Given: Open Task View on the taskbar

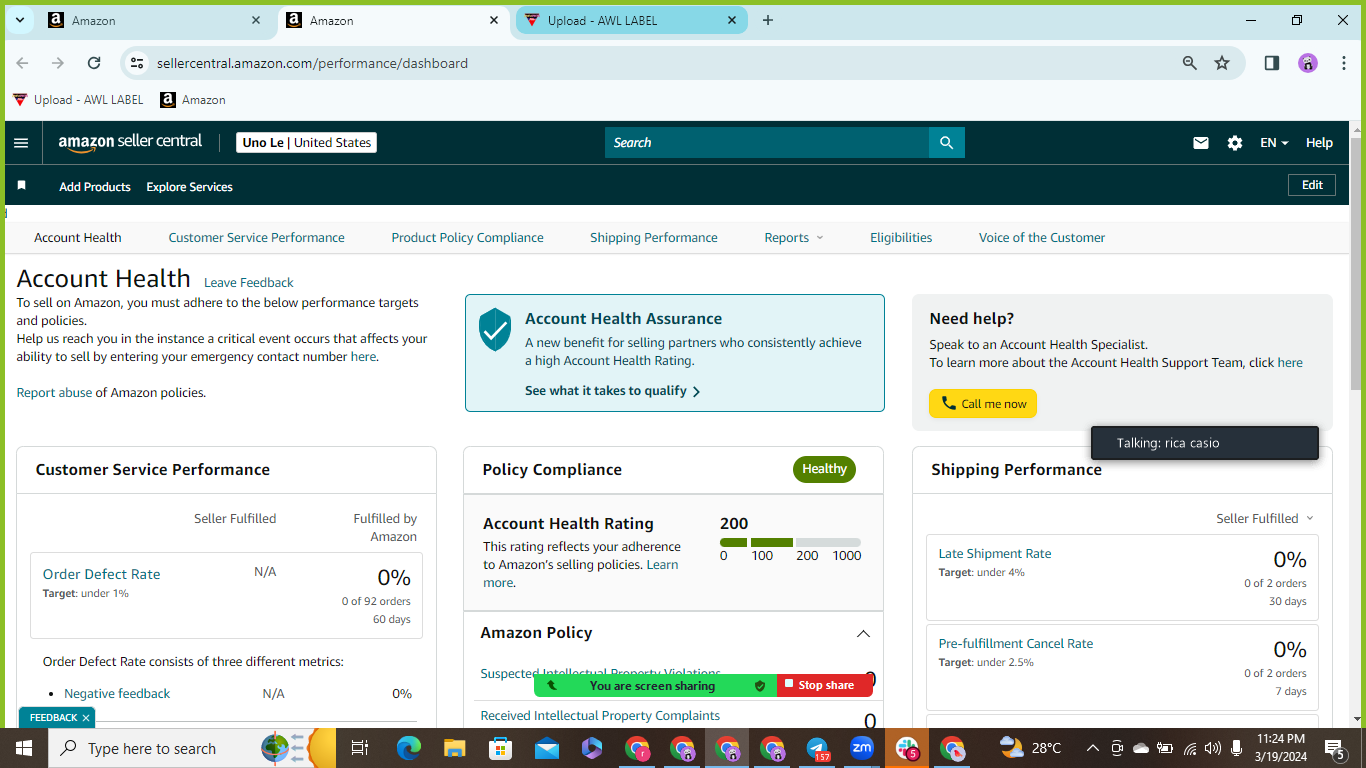Looking at the screenshot, I should (360, 748).
